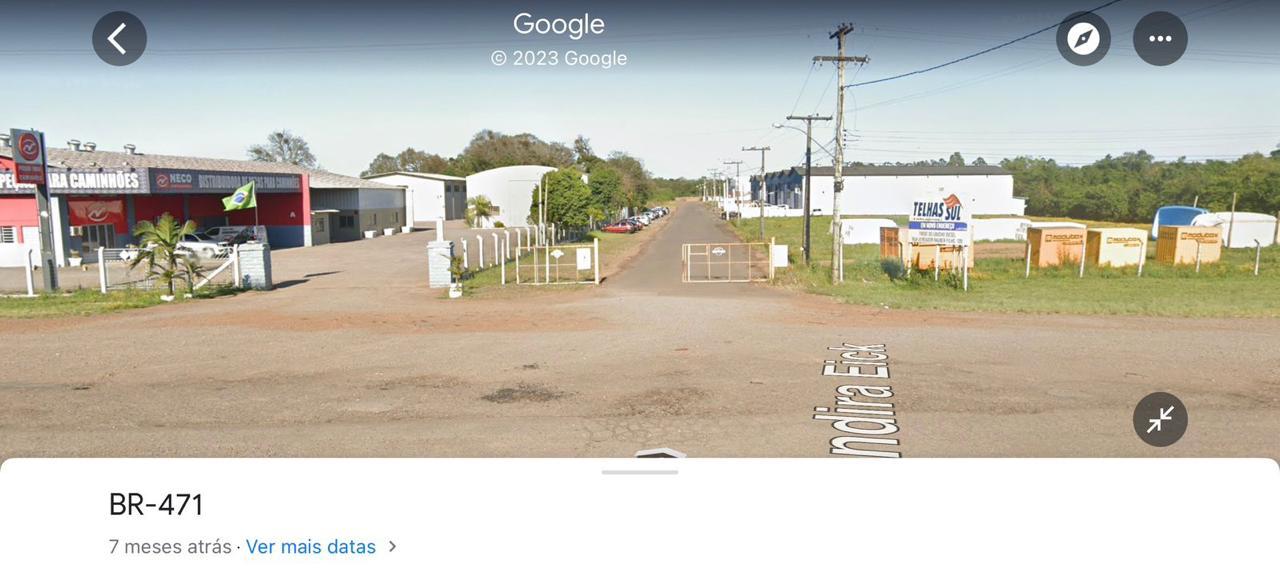The image size is (1280, 569).
Task: Move to the metal gate on the road
Action: pyautogui.click(x=727, y=262)
